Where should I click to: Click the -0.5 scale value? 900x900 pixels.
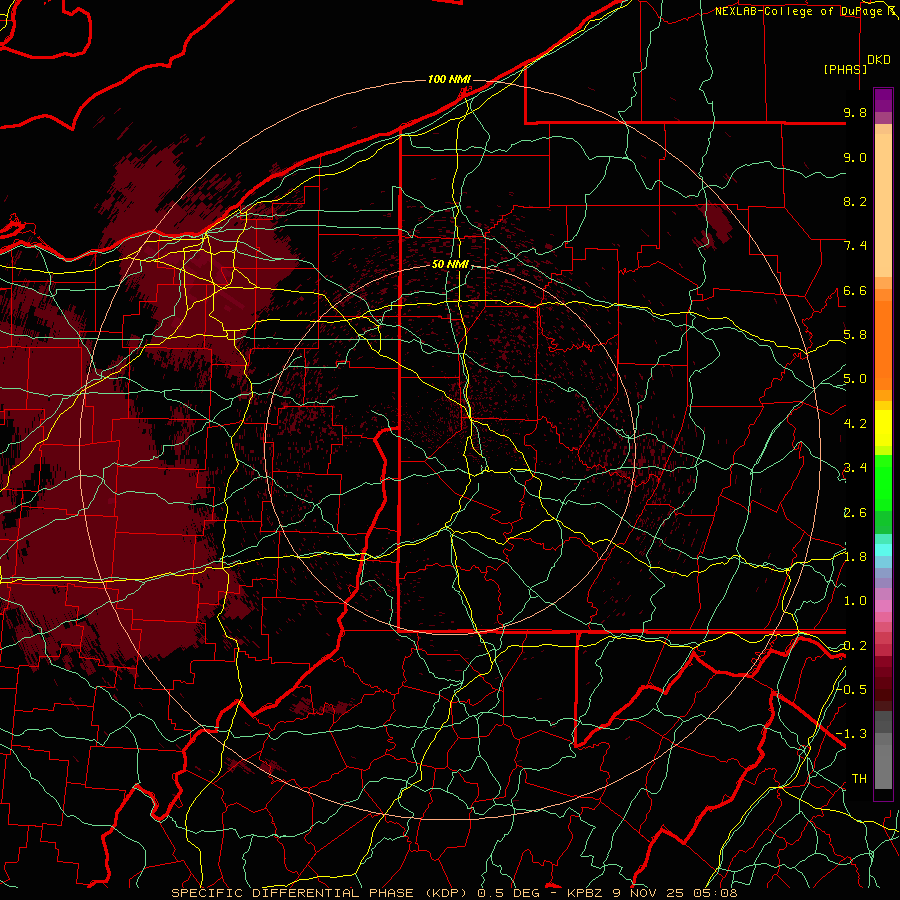(852, 689)
